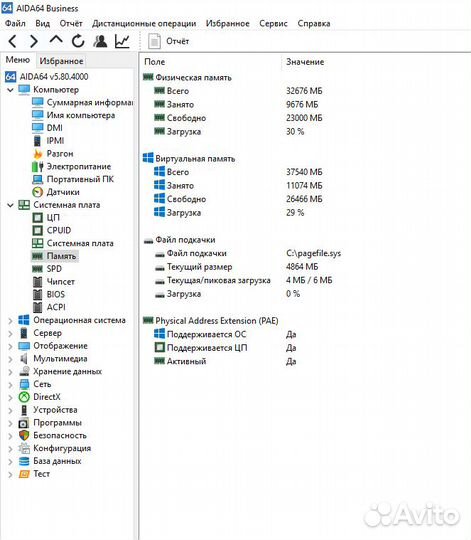Expand the Безопасность node
This screenshot has height=540, width=471.
tap(10, 436)
